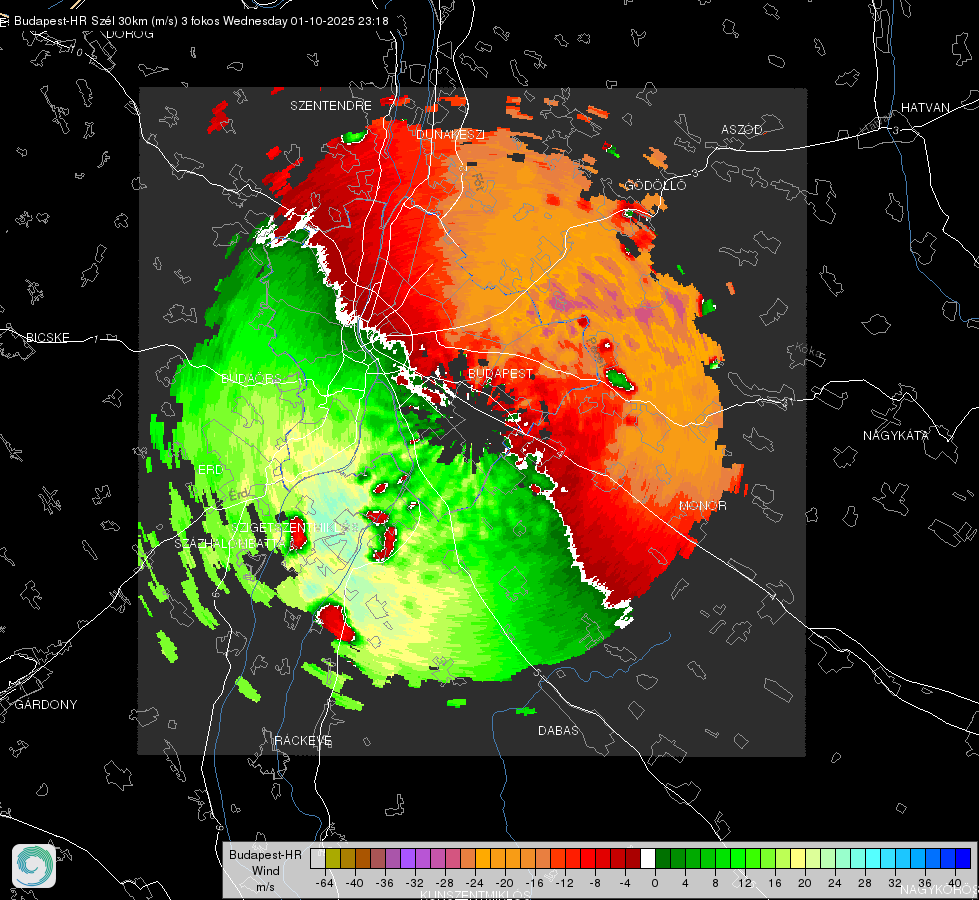The width and height of the screenshot is (979, 900).
Task: Select the -40 legend value
Action: point(355,883)
